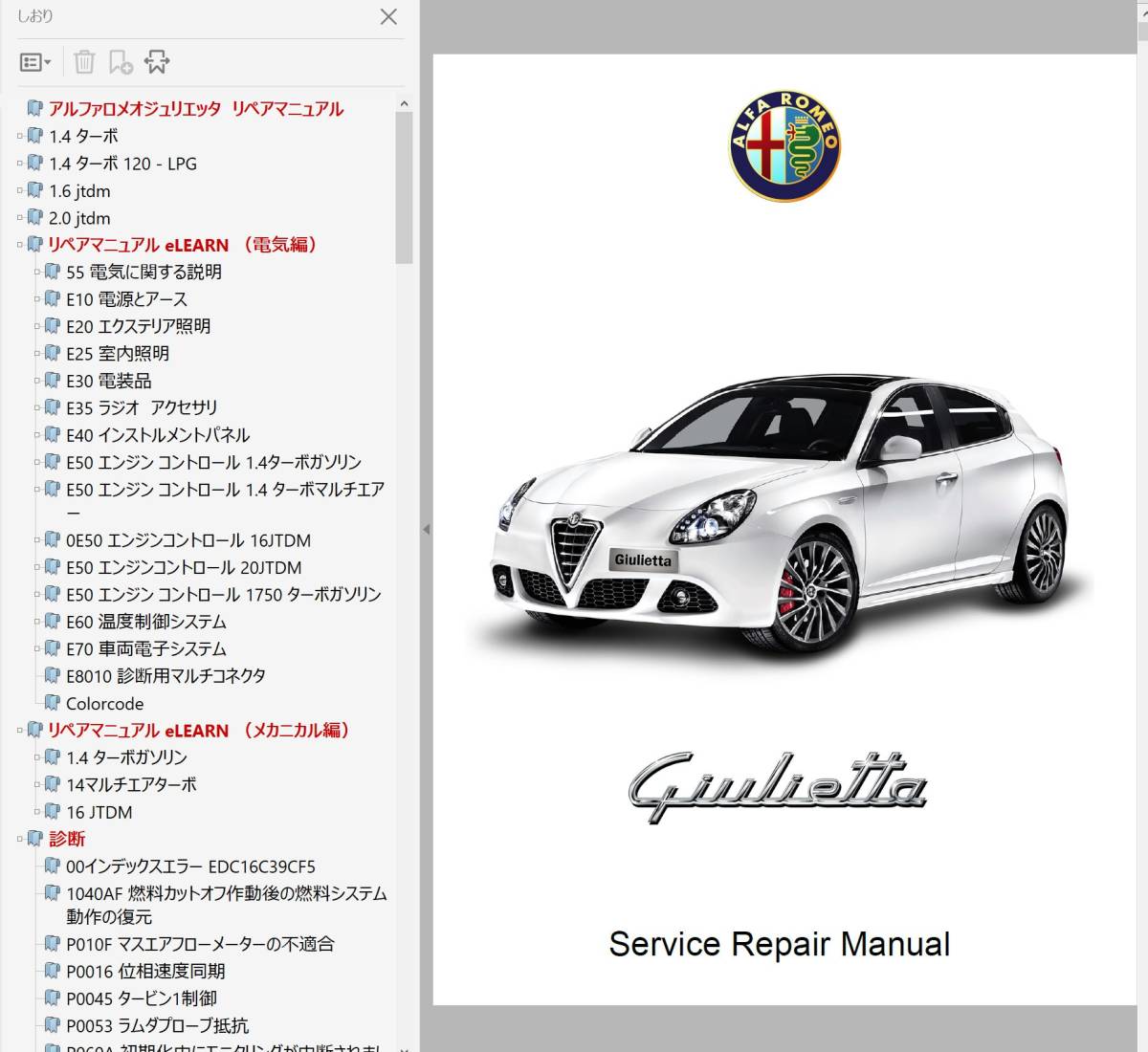Click the bookmark list scroll up arrow
1148x1052 pixels.
(x=404, y=103)
